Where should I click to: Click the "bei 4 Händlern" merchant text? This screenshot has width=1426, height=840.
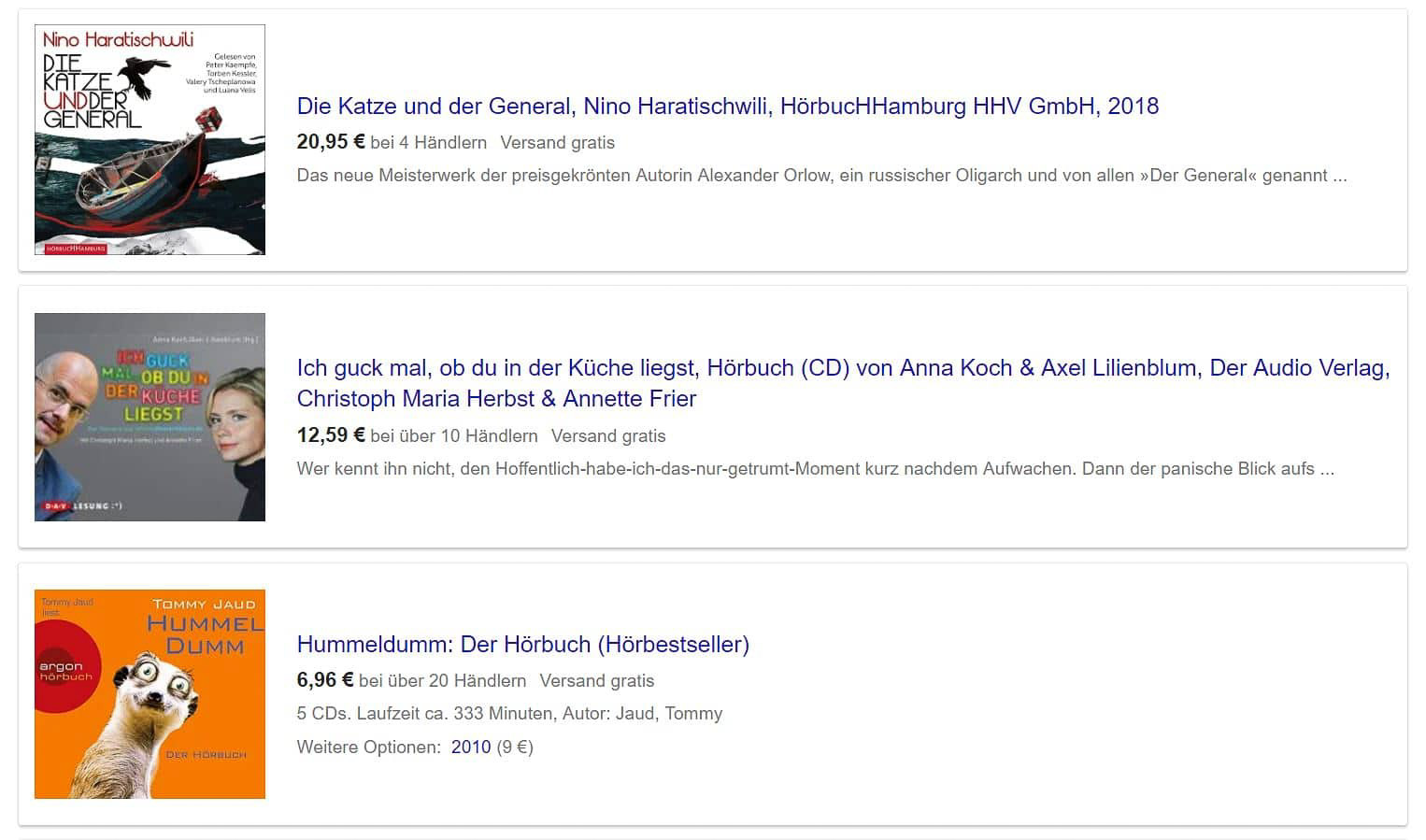(428, 143)
